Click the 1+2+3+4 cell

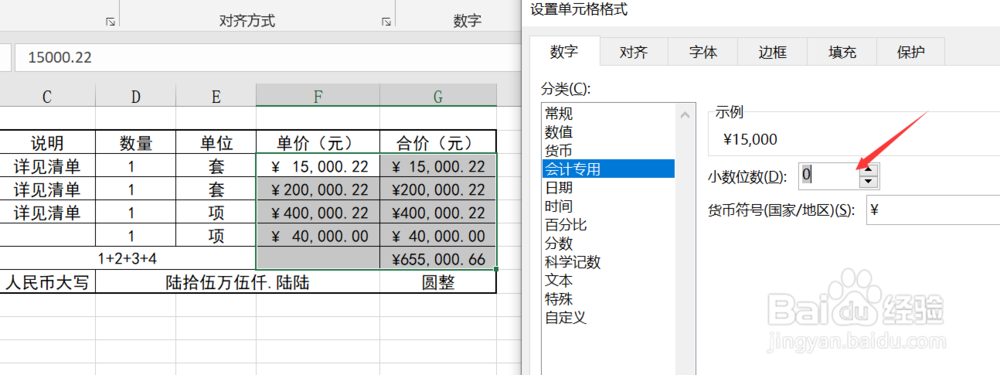(x=128, y=259)
